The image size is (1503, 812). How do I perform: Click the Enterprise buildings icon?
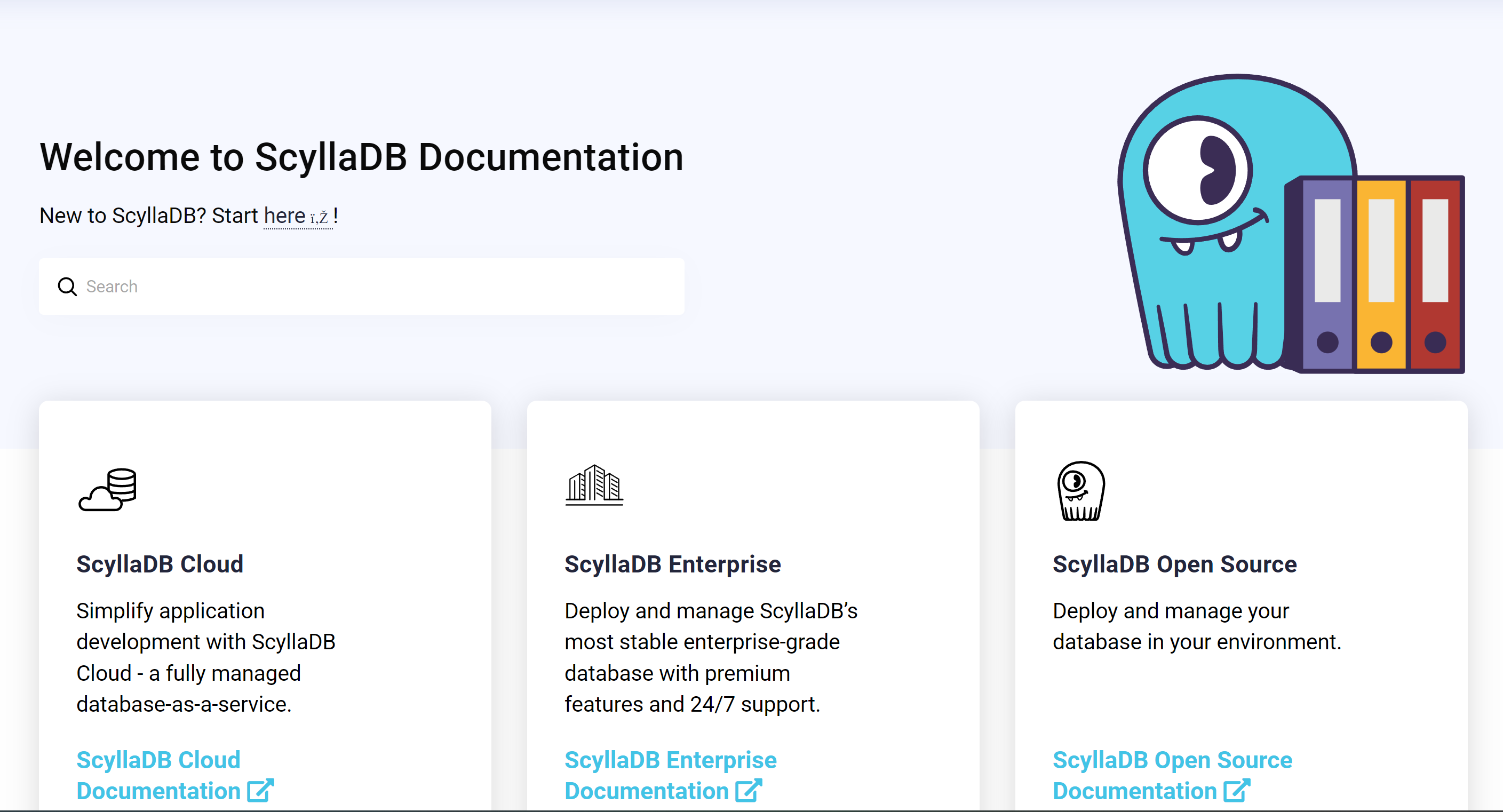coord(594,485)
